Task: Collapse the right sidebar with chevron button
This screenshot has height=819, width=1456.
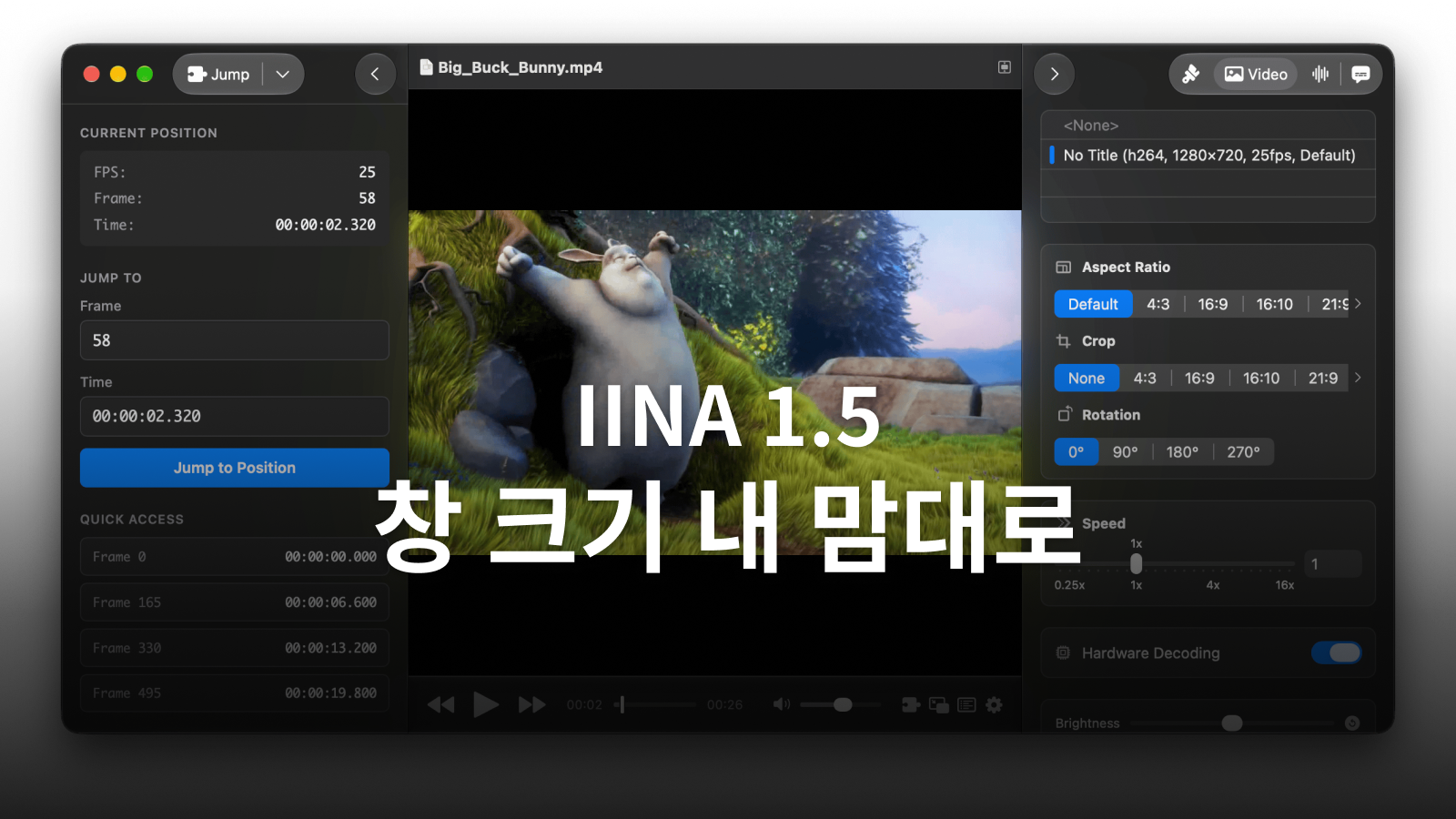Action: (1054, 74)
